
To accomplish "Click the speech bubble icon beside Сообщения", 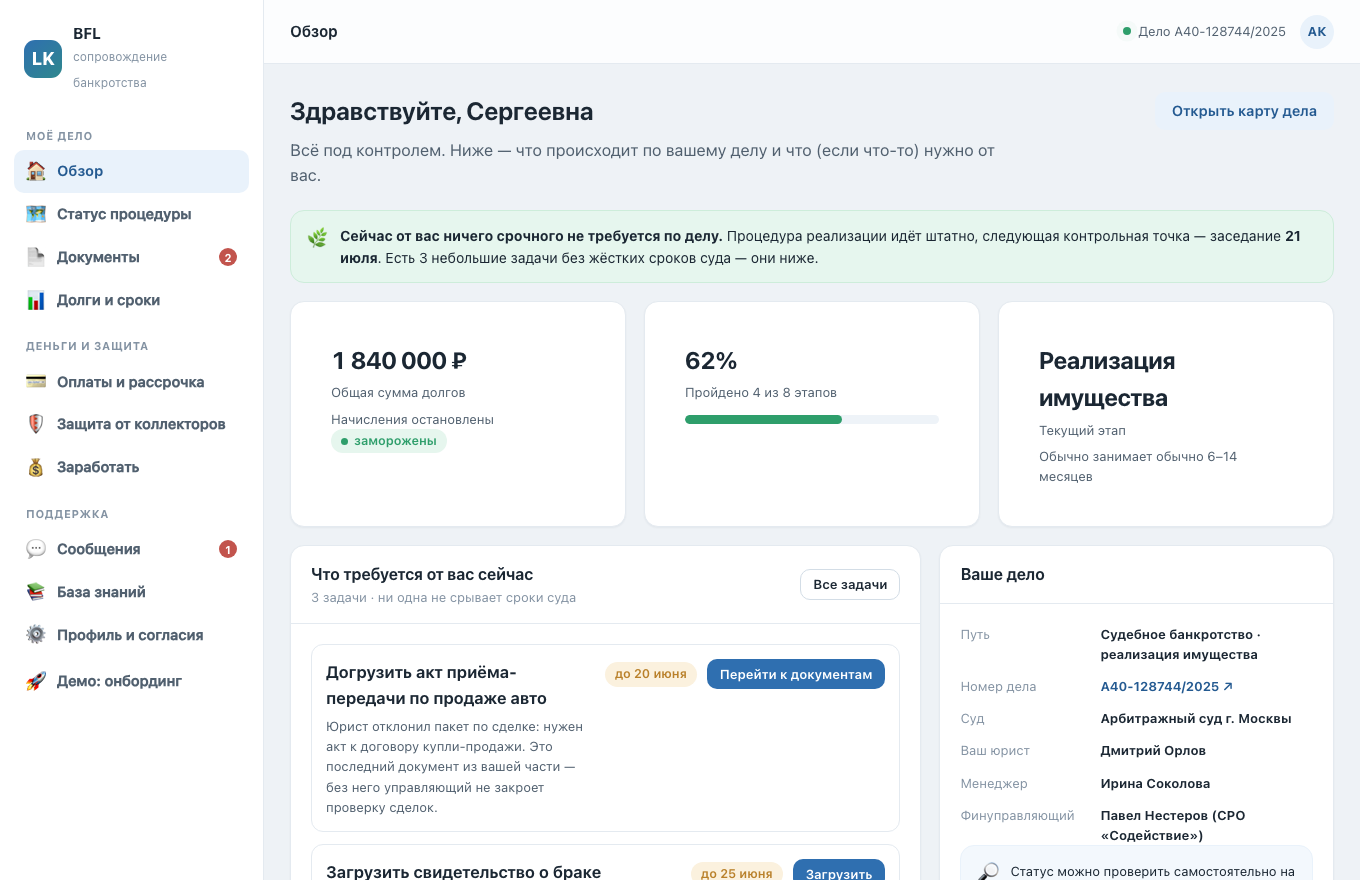I will click(x=36, y=549).
